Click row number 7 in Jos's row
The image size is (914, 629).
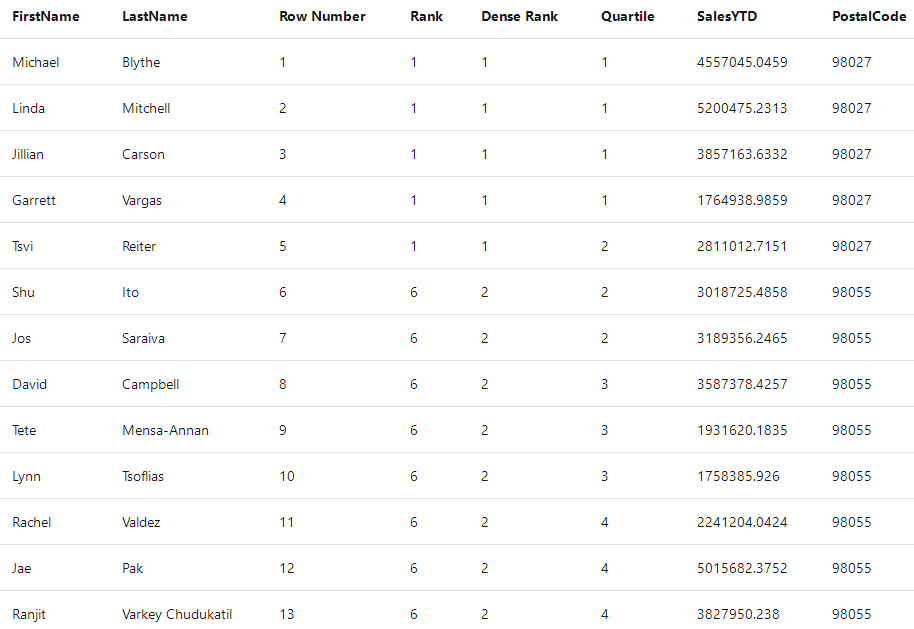283,339
